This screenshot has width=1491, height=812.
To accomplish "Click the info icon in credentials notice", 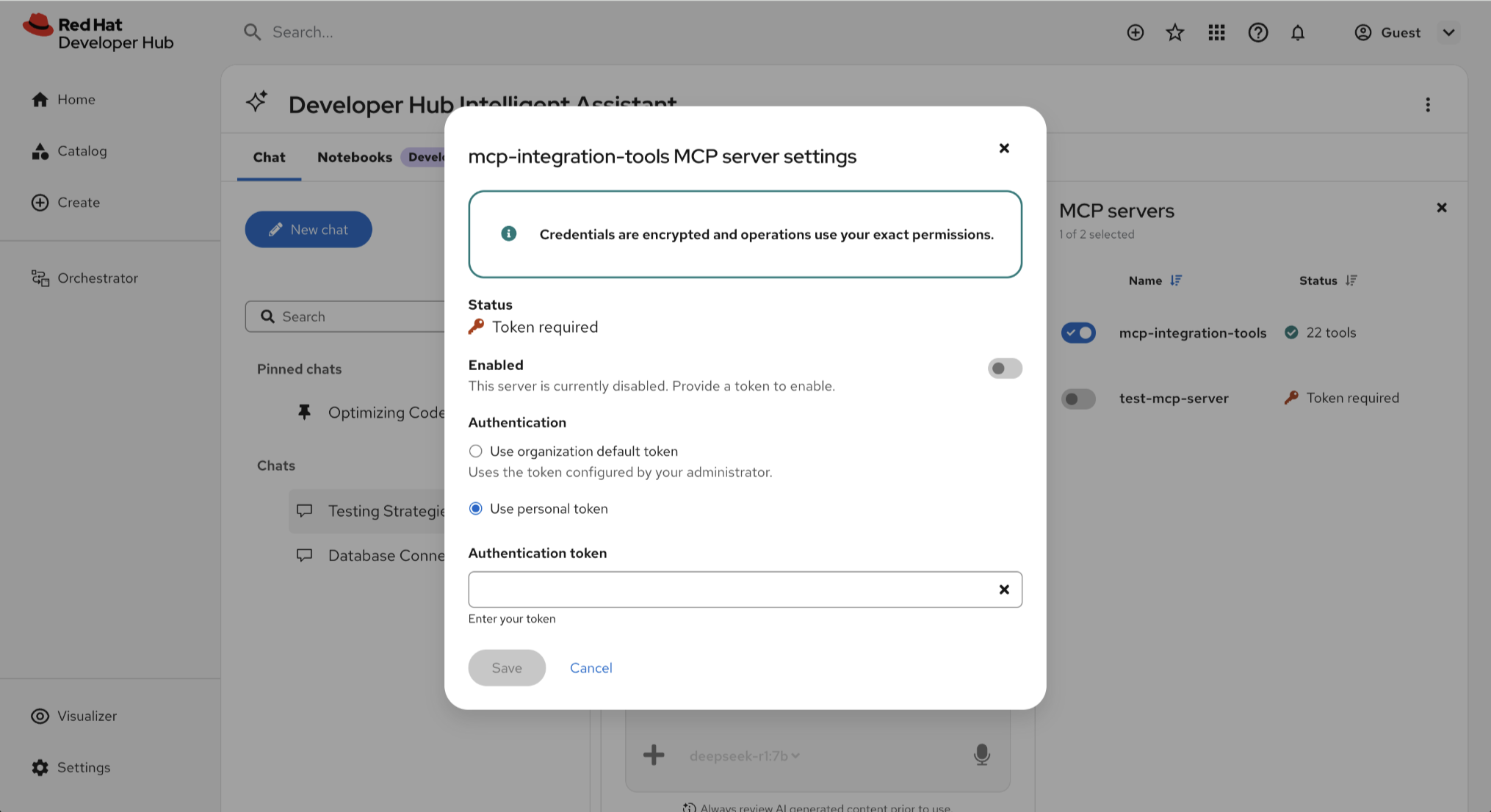I will 508,233.
